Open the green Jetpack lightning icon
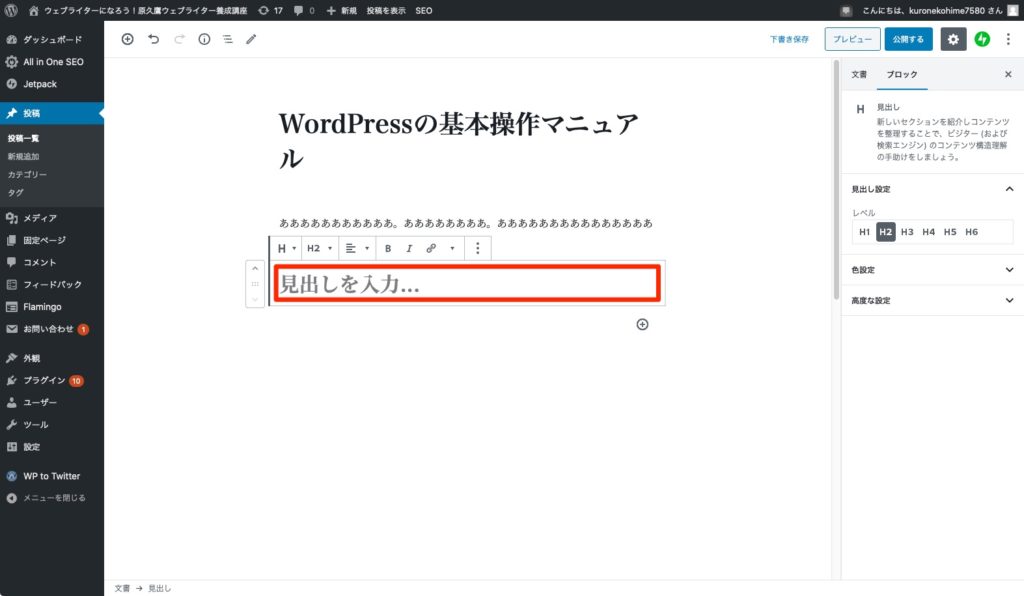This screenshot has width=1024, height=596. pyautogui.click(x=982, y=39)
